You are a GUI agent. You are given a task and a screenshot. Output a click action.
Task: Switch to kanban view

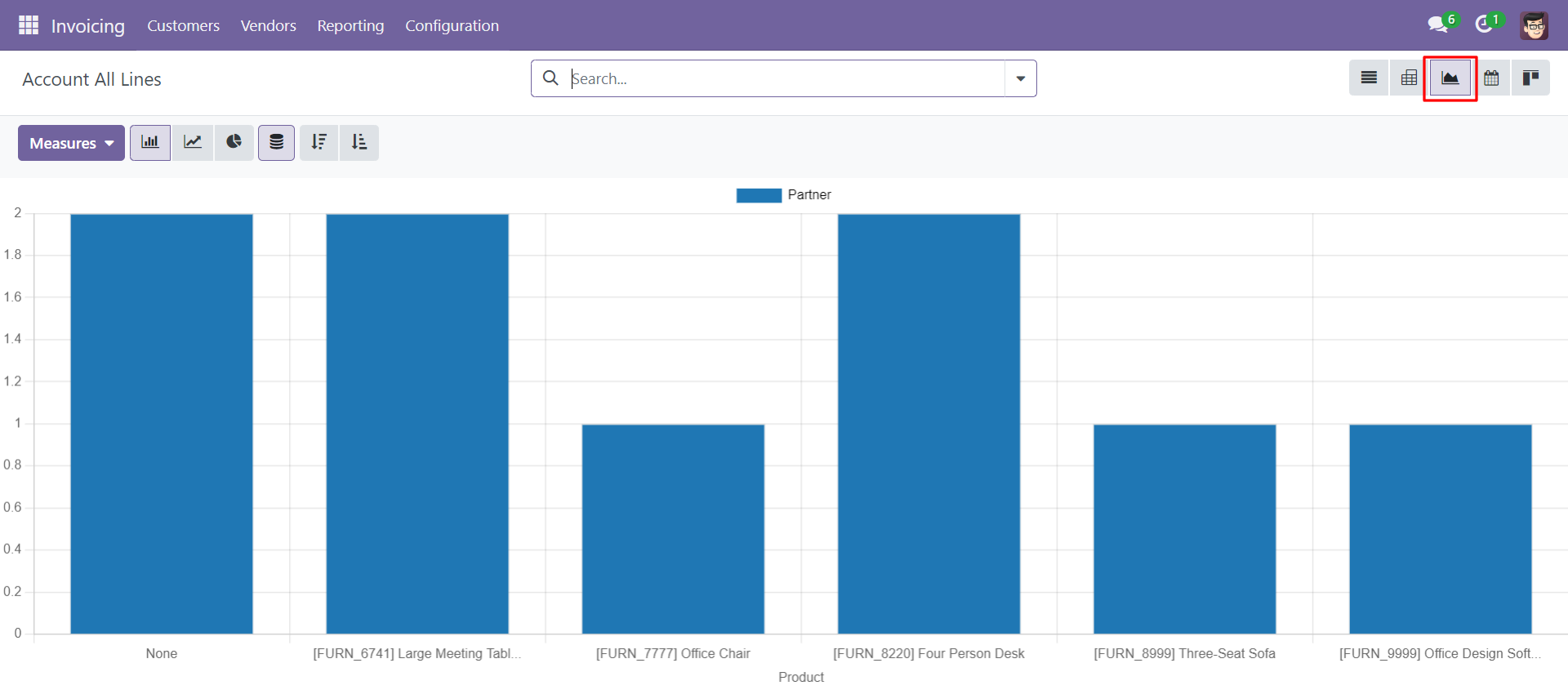pyautogui.click(x=1530, y=78)
